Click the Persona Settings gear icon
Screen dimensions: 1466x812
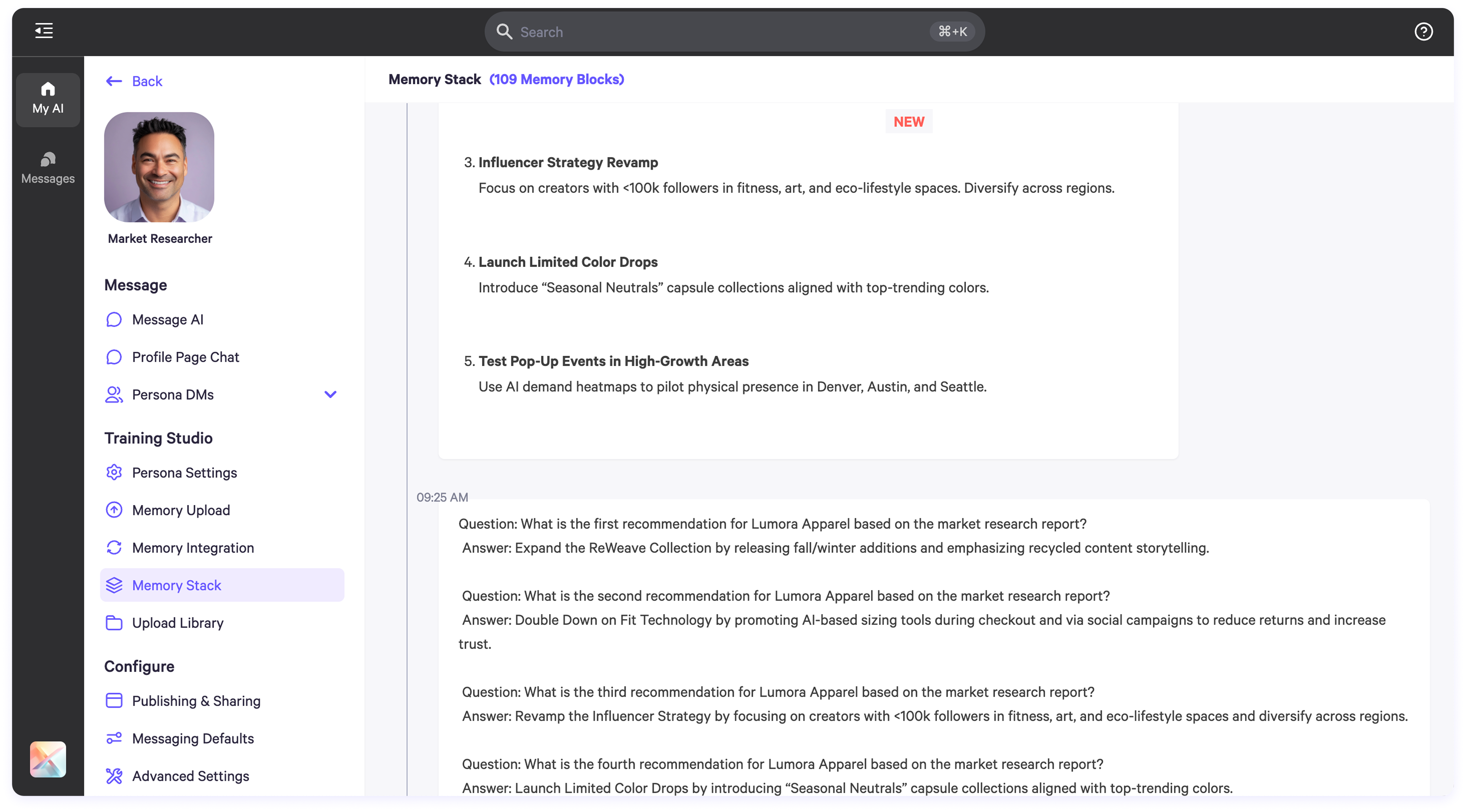pyautogui.click(x=114, y=472)
